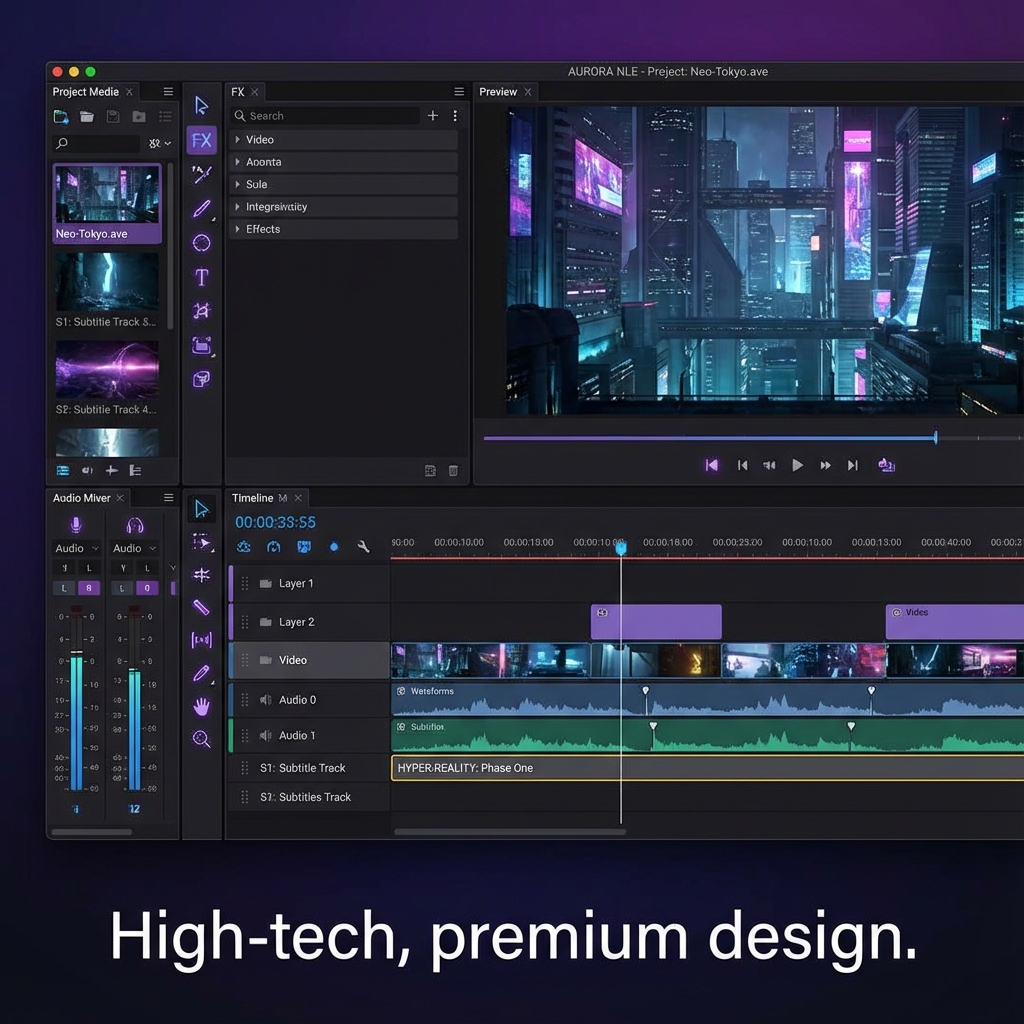Image resolution: width=1024 pixels, height=1024 pixels.
Task: Click the wrench settings icon in timeline
Action: [x=363, y=547]
